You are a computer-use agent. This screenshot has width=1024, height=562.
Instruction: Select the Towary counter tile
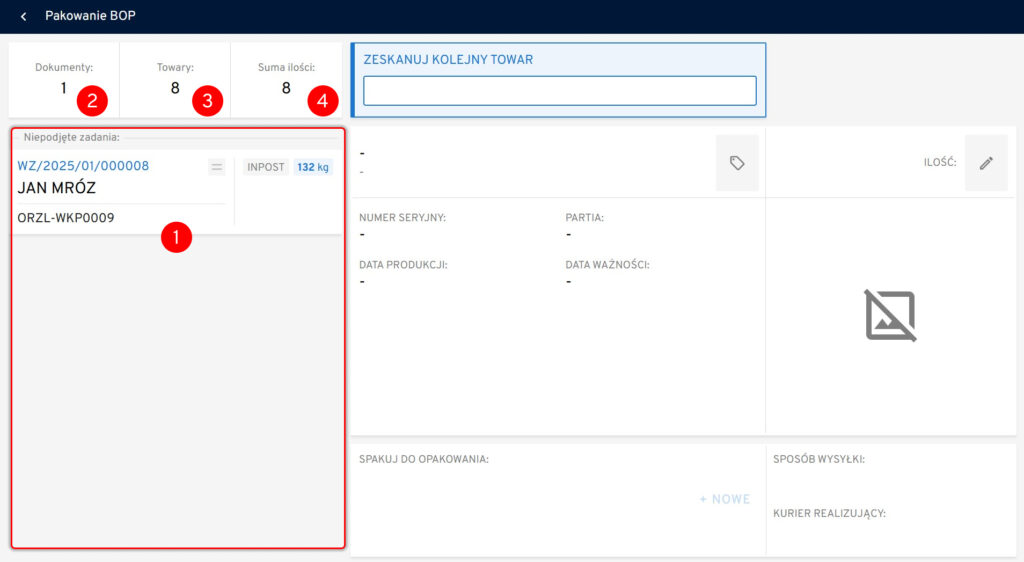click(x=175, y=79)
